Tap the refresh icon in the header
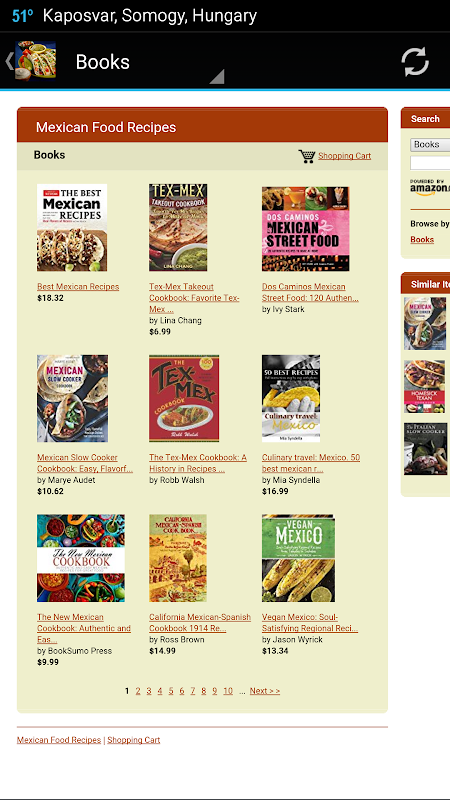This screenshot has width=450, height=800. pyautogui.click(x=415, y=62)
